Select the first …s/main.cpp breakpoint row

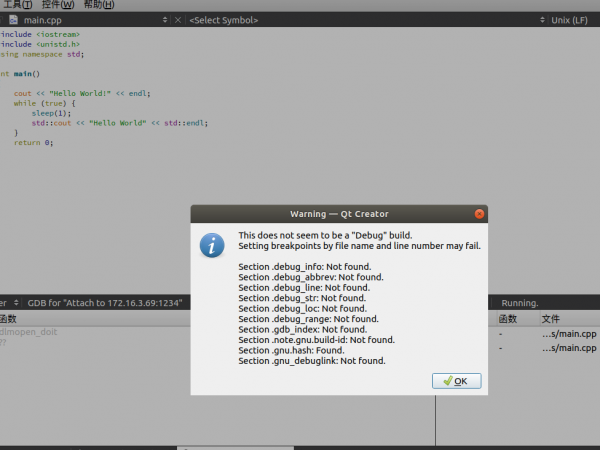tap(568, 334)
